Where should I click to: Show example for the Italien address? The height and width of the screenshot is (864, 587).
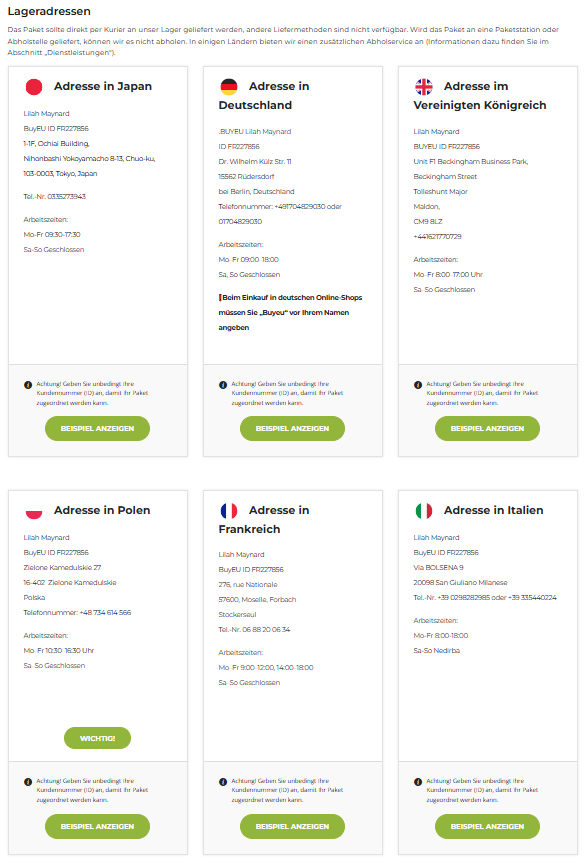coord(487,826)
